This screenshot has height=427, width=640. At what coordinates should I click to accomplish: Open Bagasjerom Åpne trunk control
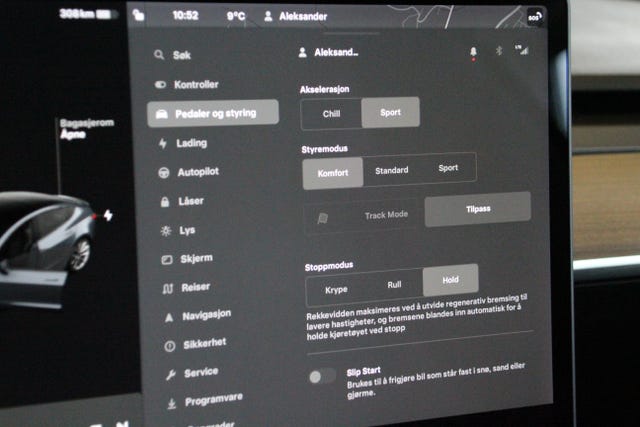87,128
